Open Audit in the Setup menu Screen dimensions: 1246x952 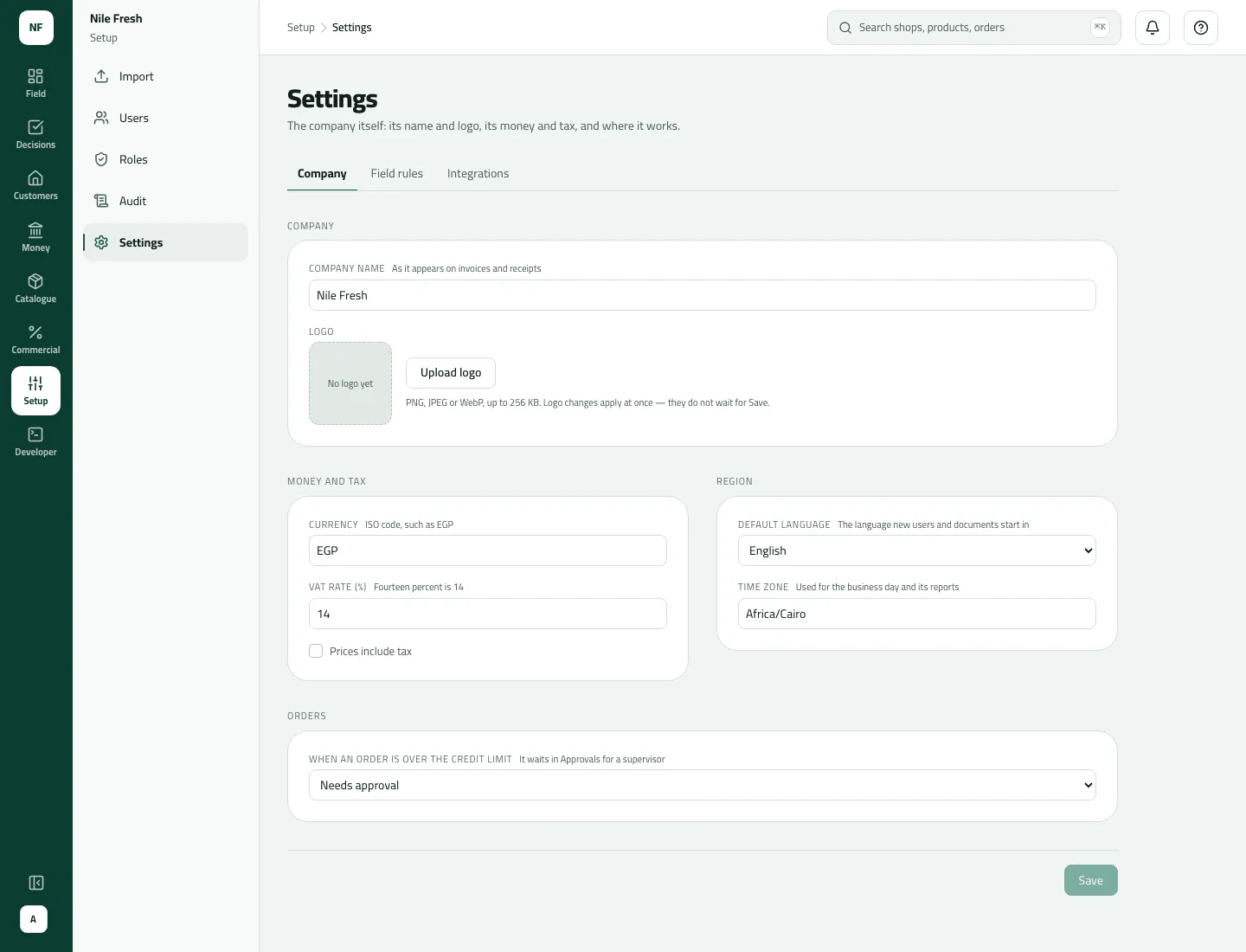(x=165, y=201)
